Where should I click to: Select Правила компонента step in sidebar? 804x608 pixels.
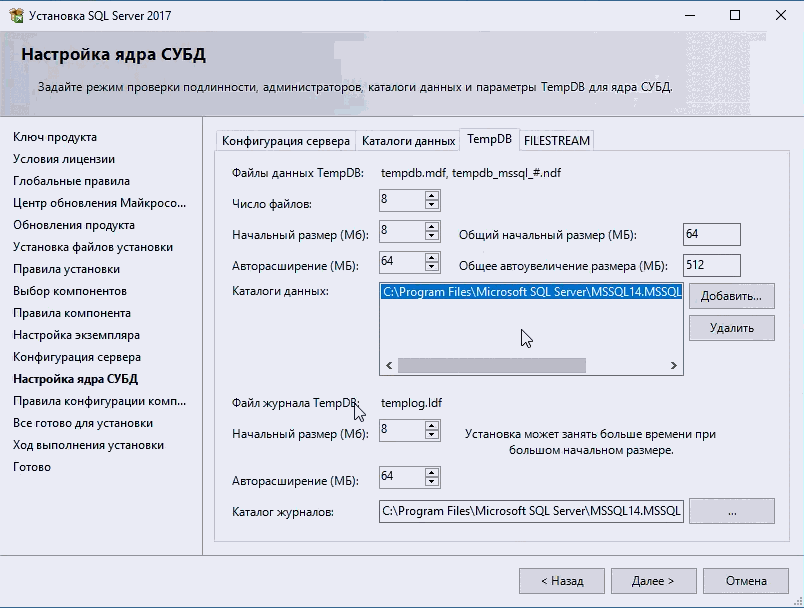[x=72, y=313]
